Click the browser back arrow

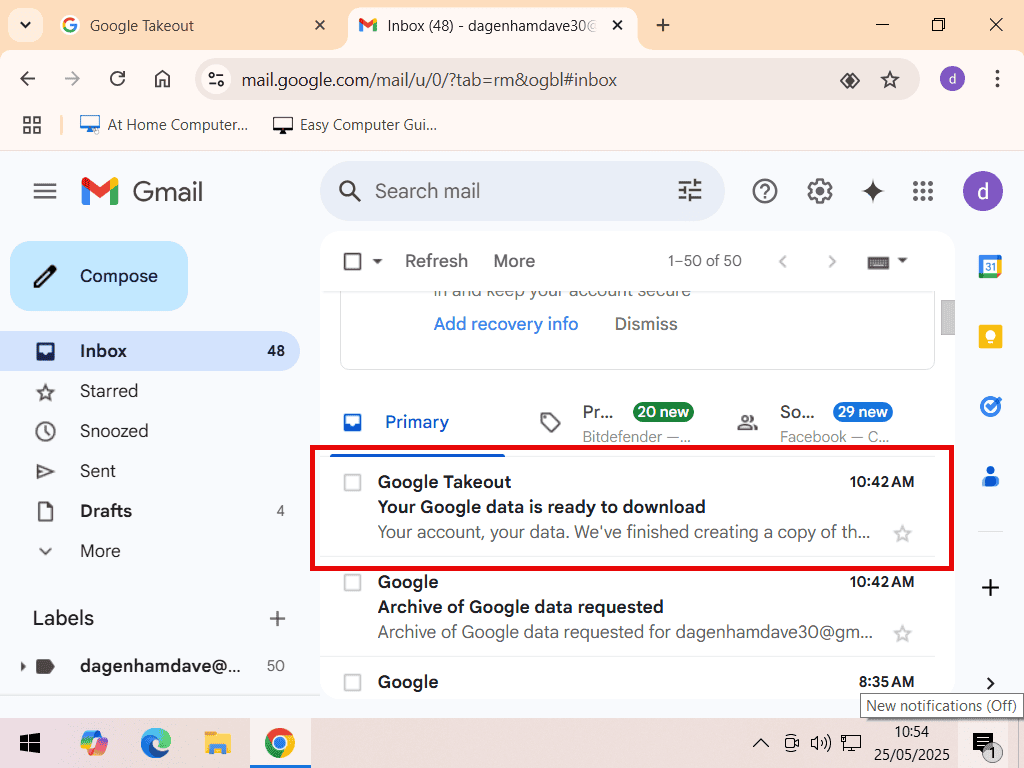tap(27, 79)
